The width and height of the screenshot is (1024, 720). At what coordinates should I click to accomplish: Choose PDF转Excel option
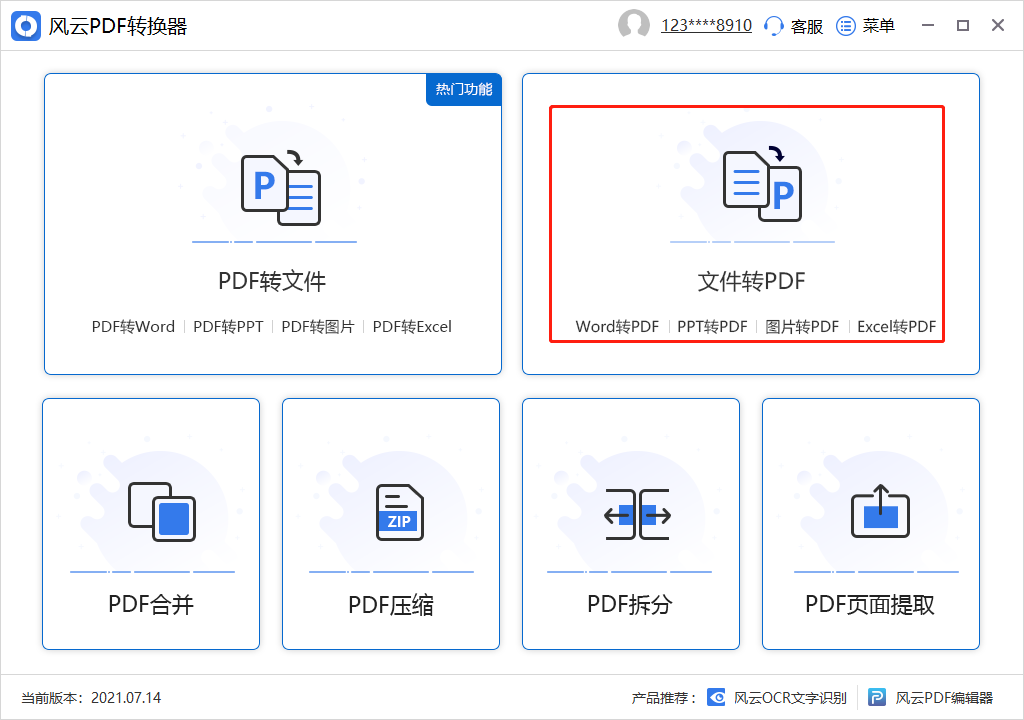[x=412, y=327]
